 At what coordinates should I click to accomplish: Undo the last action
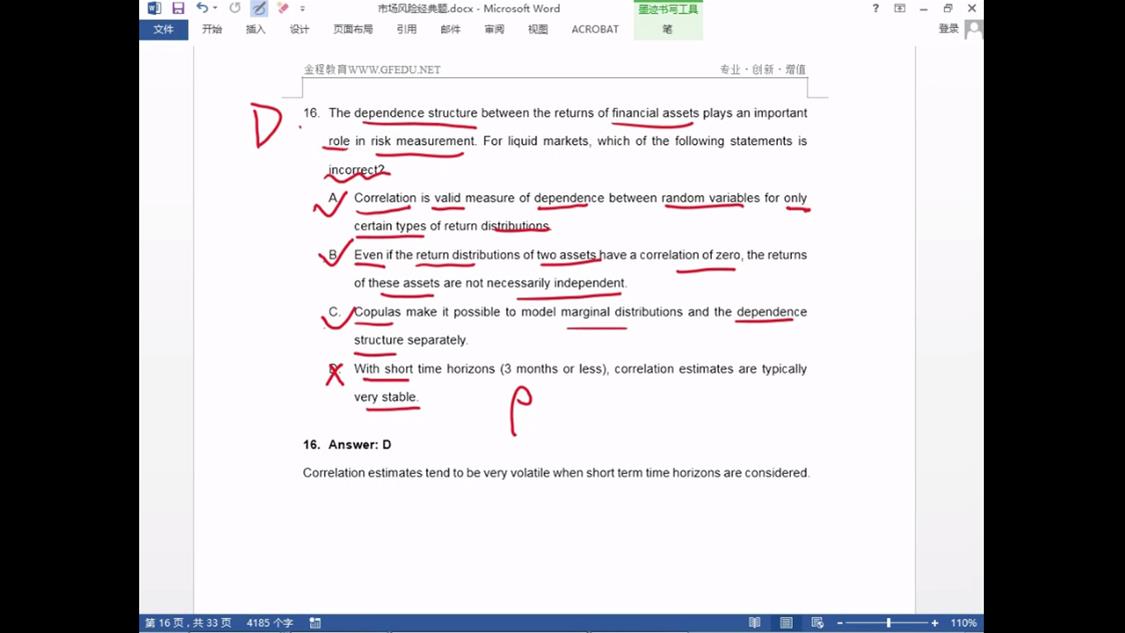202,8
